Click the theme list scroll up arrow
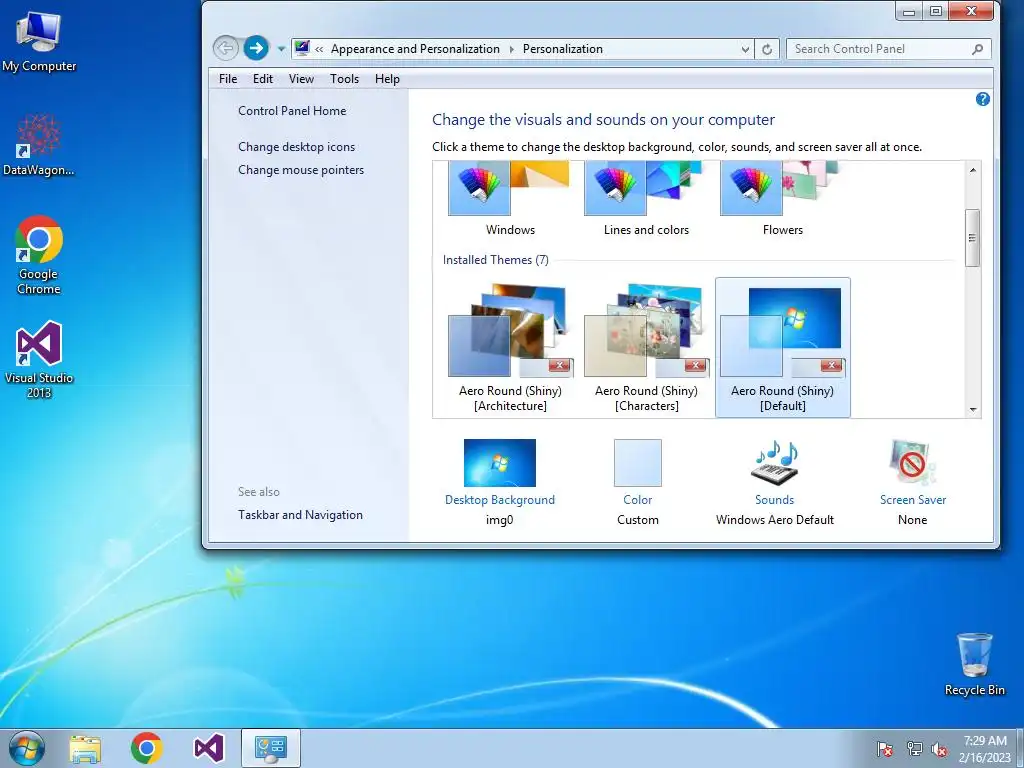 pyautogui.click(x=972, y=170)
